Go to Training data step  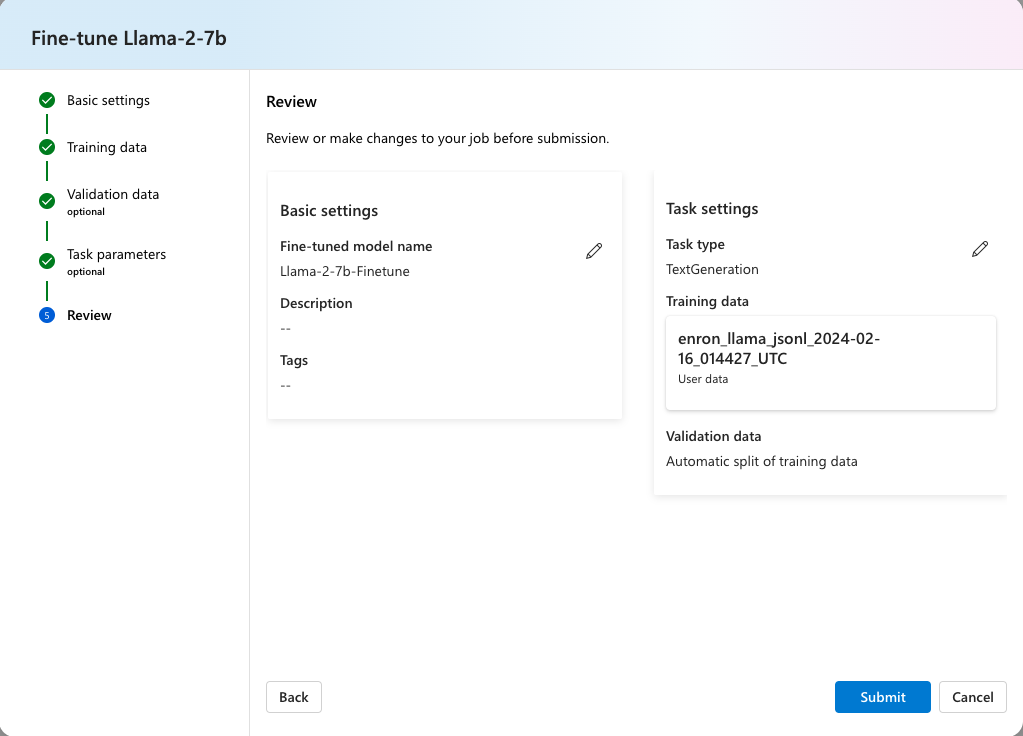click(107, 147)
